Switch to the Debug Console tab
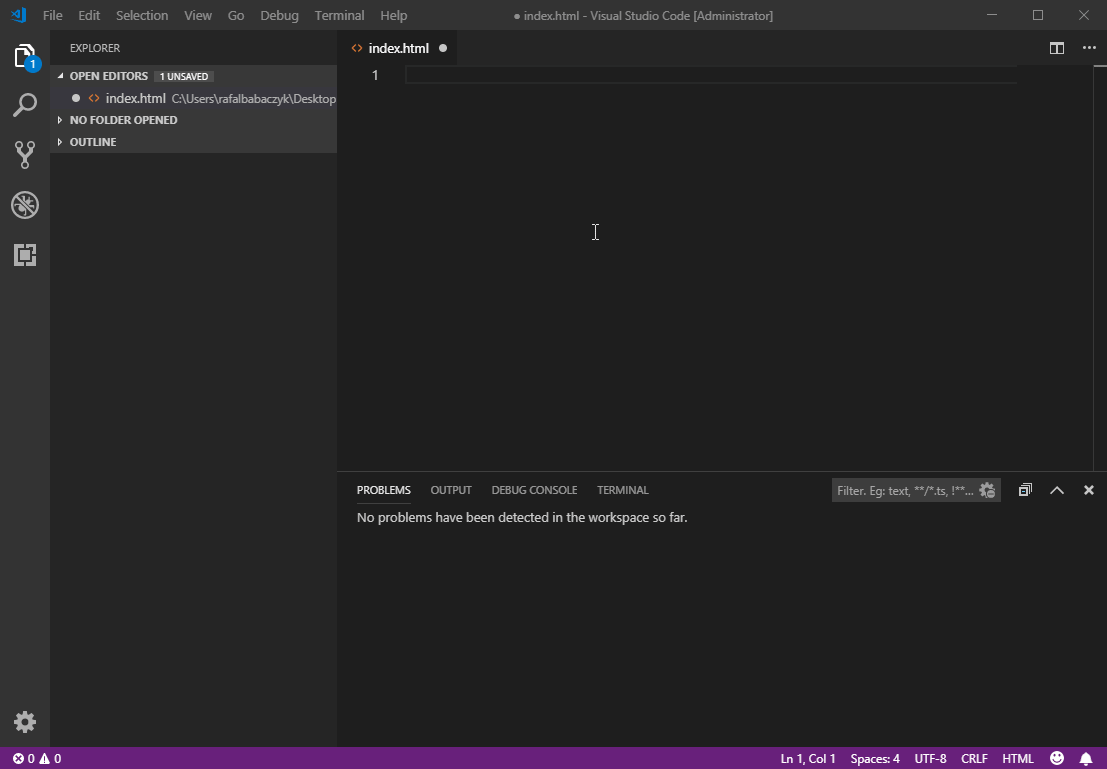The width and height of the screenshot is (1107, 769). 534,490
